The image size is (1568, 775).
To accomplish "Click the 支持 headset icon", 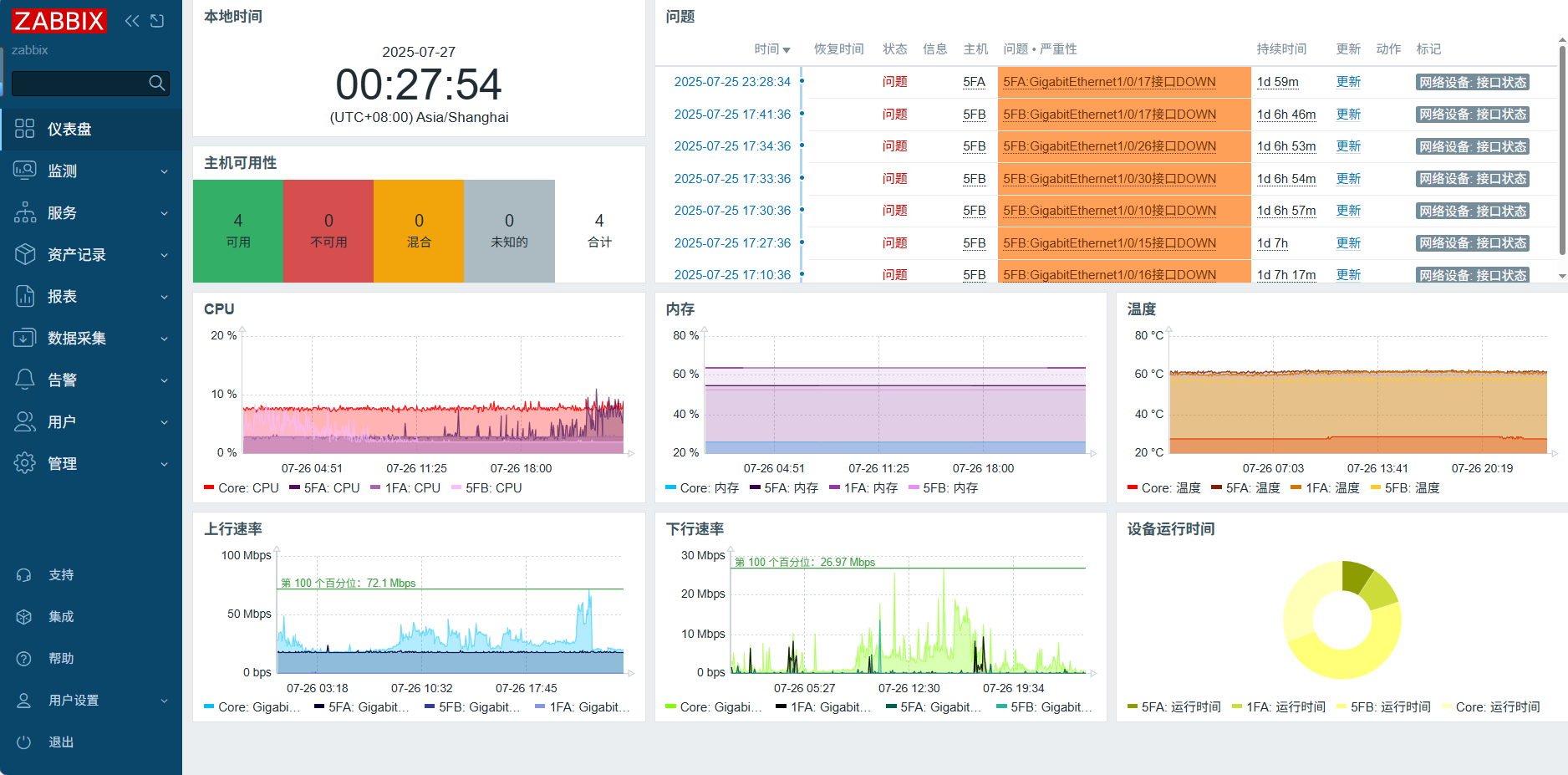I will click(x=24, y=575).
